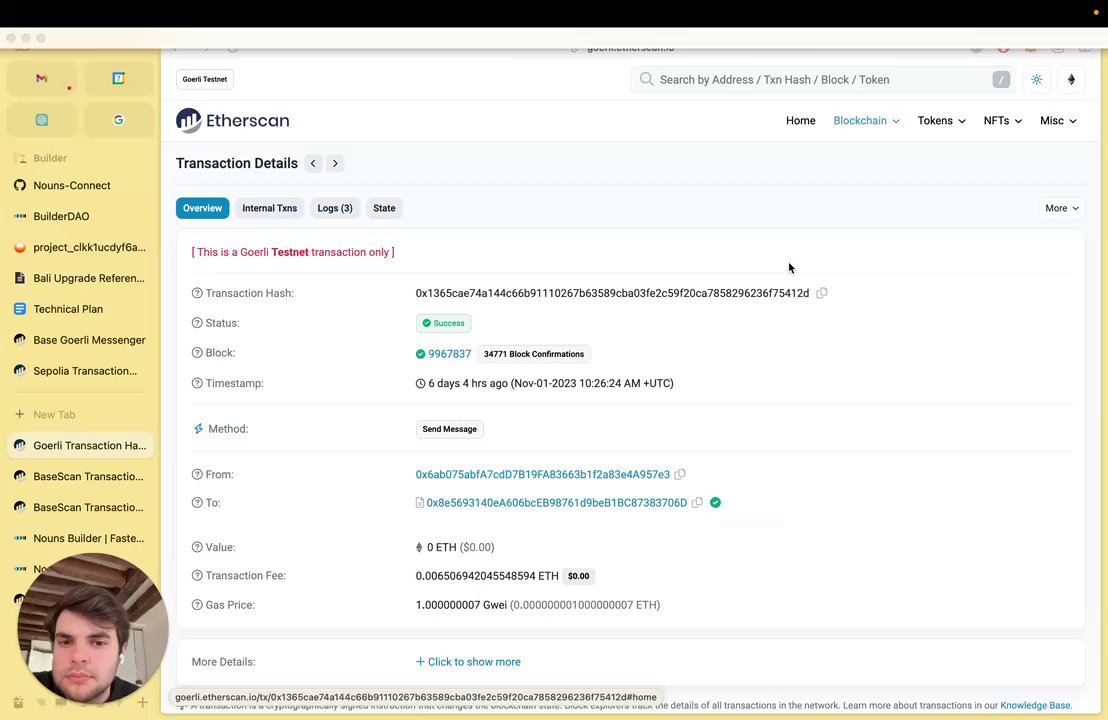Screen dimensions: 1108x720
Task: Click the search magnifier icon
Action: coord(646,79)
